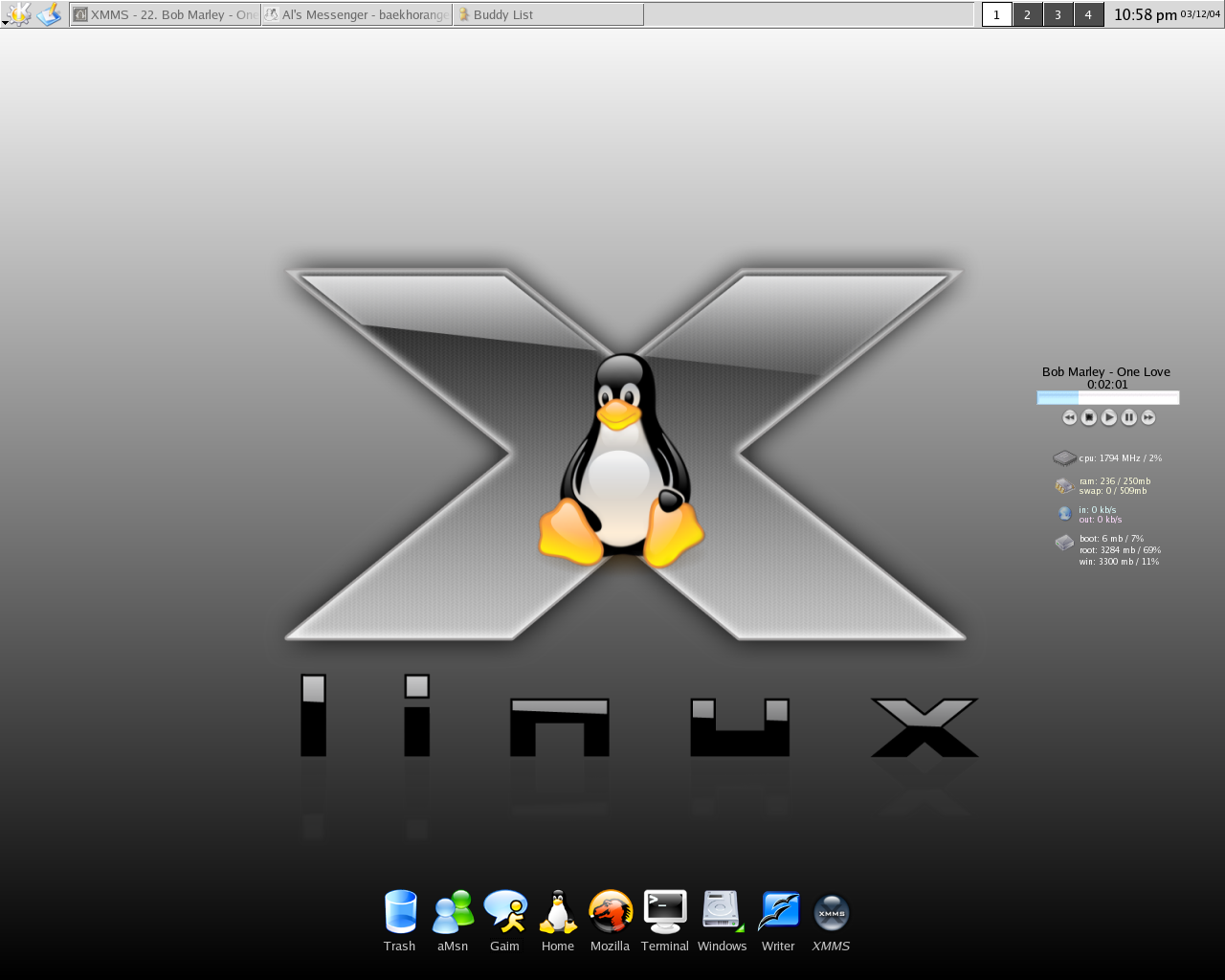
Task: Click elapsed time 0:02:01 in widget
Action: [x=1107, y=384]
